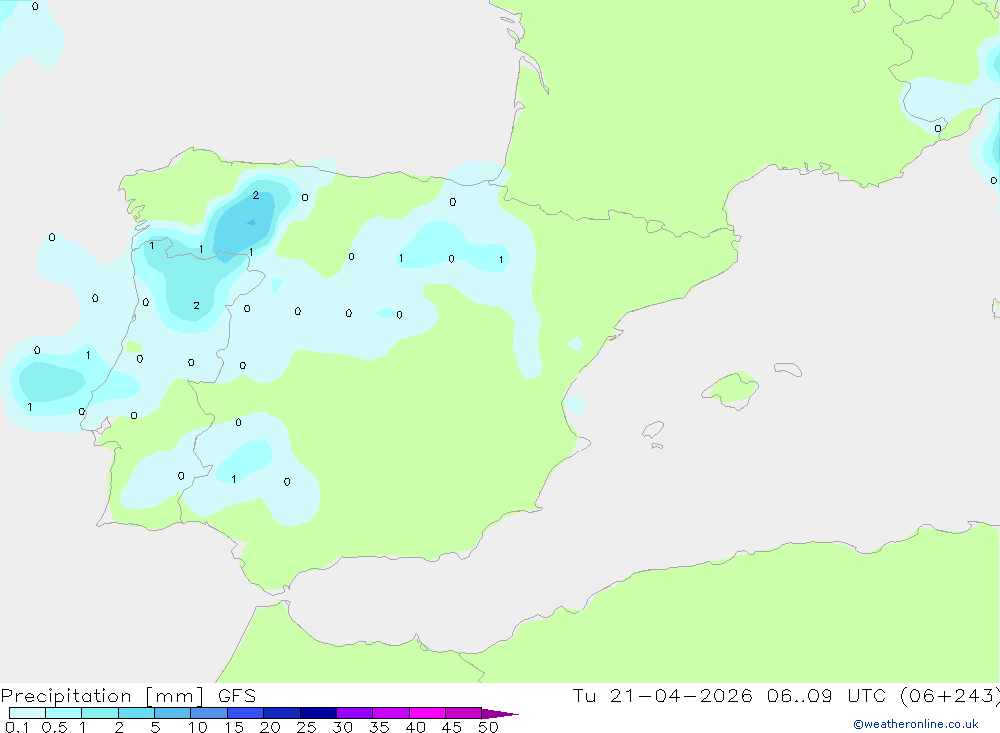
Task: Click the 20–25 mm legend color swatch
Action: pyautogui.click(x=282, y=713)
